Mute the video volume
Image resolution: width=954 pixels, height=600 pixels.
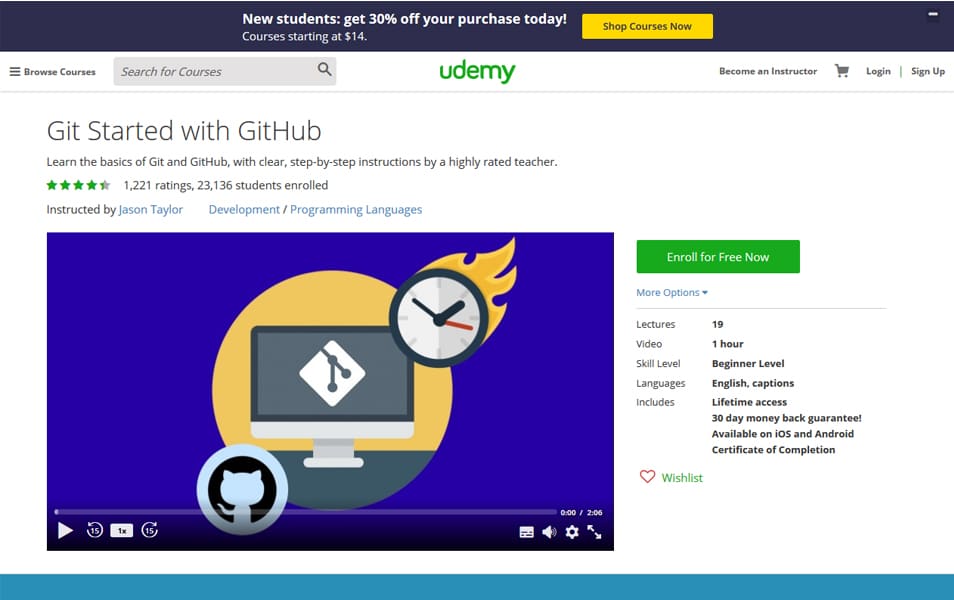tap(549, 532)
